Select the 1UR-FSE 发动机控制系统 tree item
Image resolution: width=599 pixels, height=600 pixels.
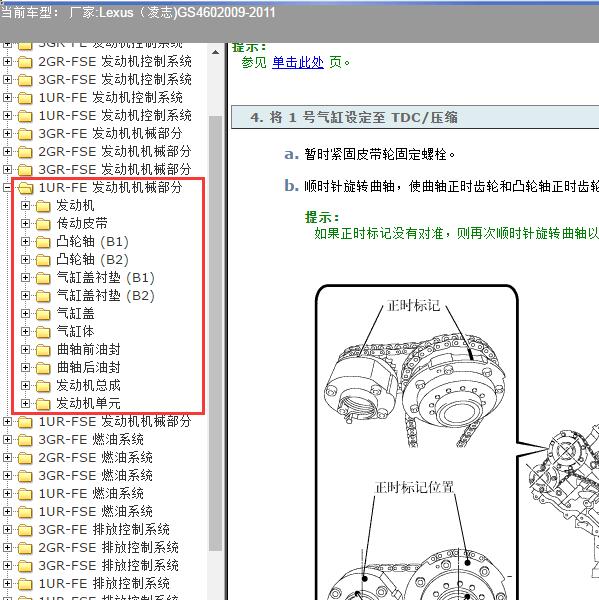point(115,115)
